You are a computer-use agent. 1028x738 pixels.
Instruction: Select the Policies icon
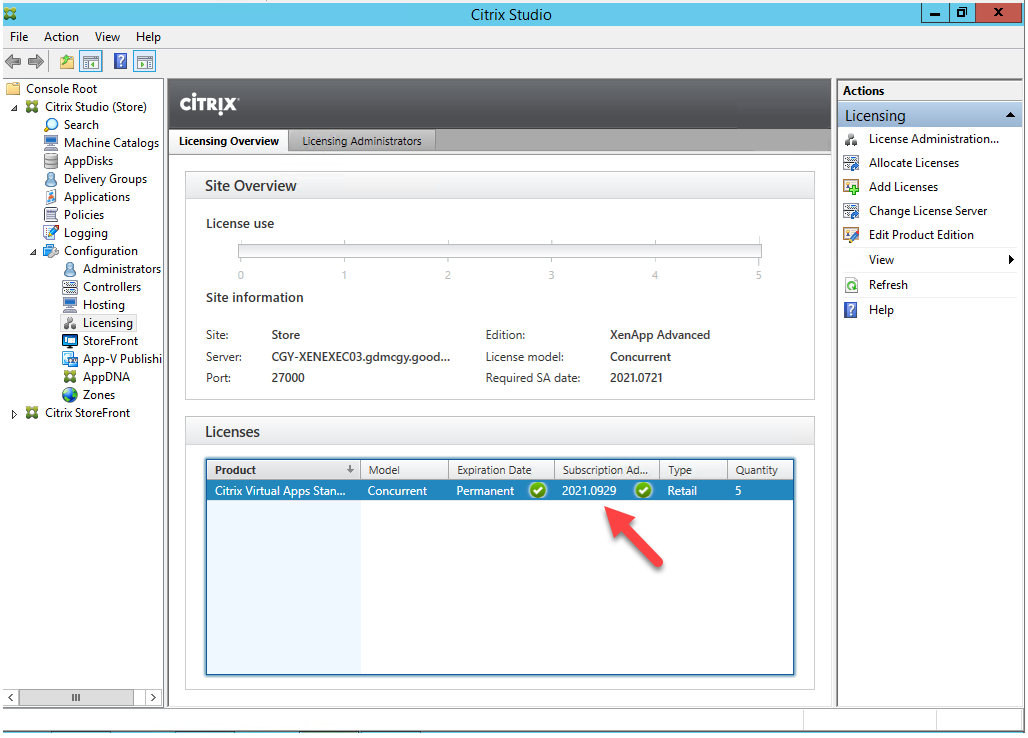click(x=51, y=215)
